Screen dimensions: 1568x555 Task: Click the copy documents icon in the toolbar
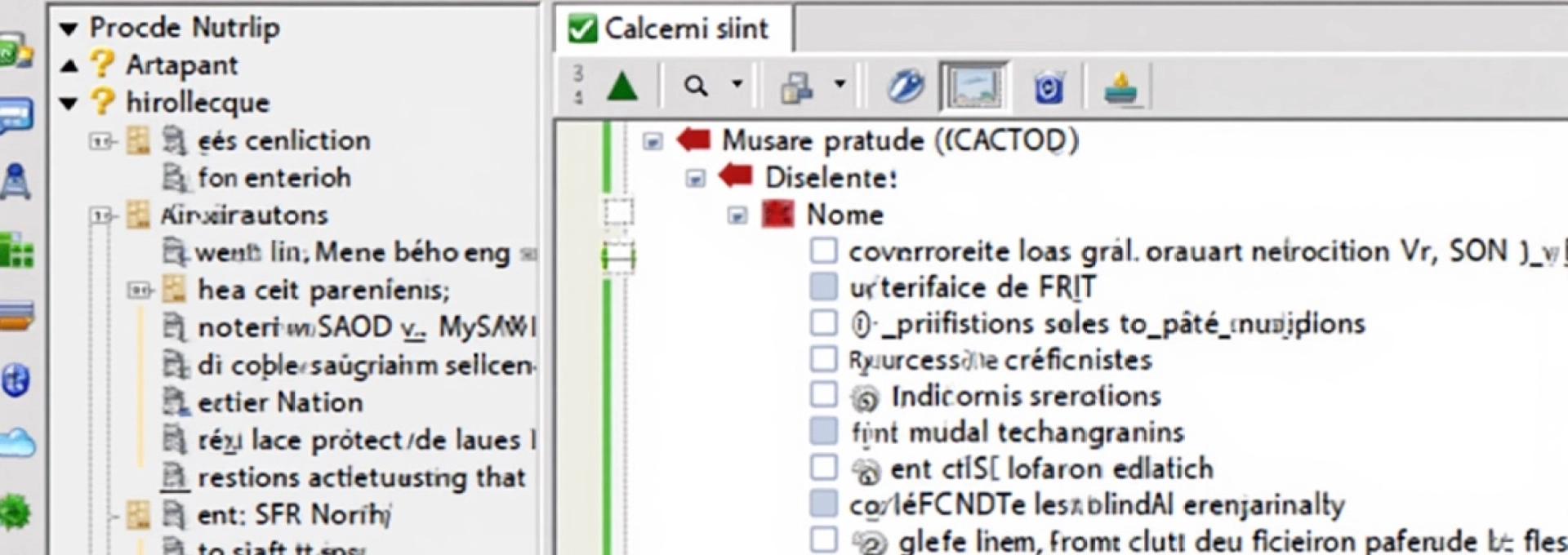tap(796, 87)
